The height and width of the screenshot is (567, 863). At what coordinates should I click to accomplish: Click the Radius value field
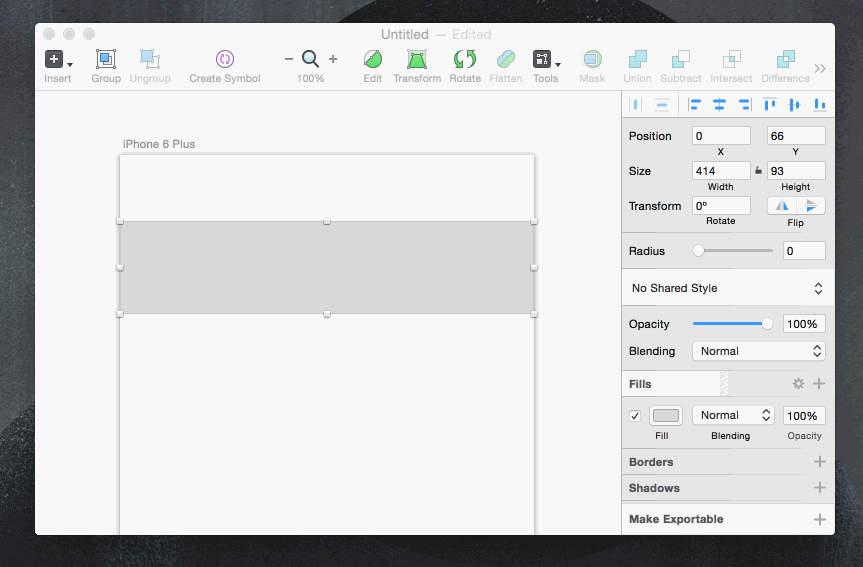(804, 251)
